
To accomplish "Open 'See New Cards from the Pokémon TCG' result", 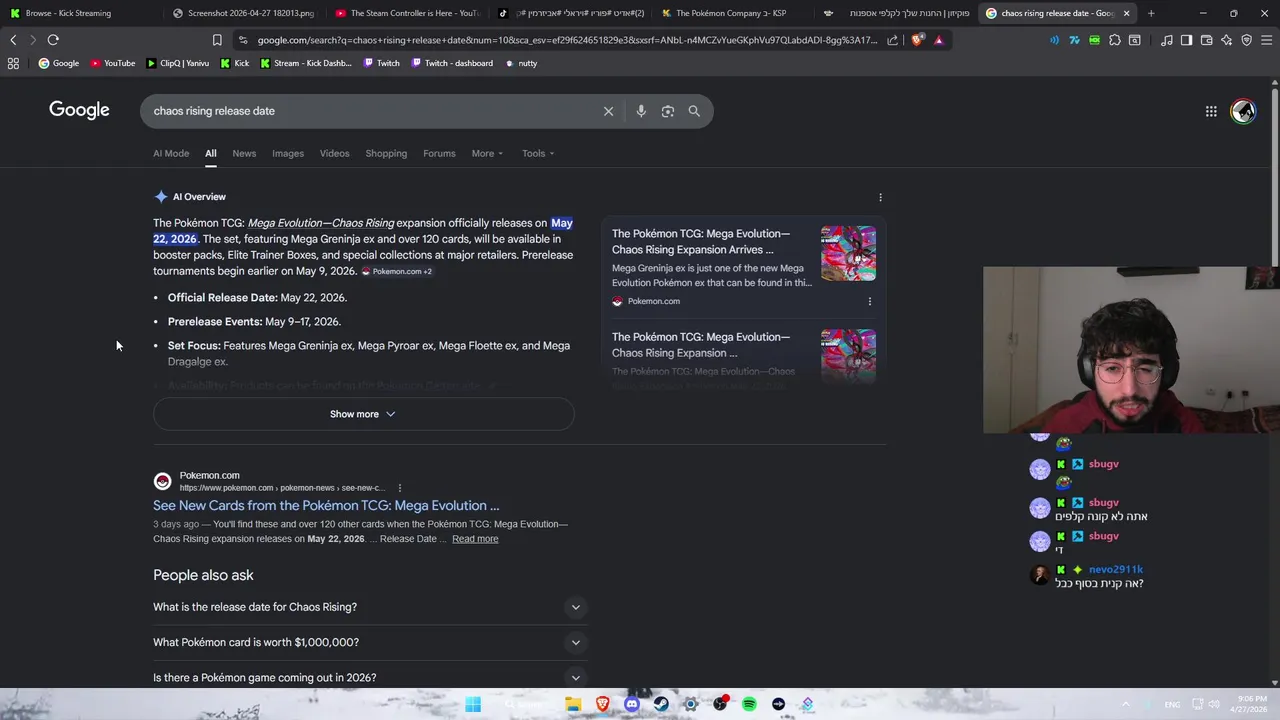I will 326,505.
